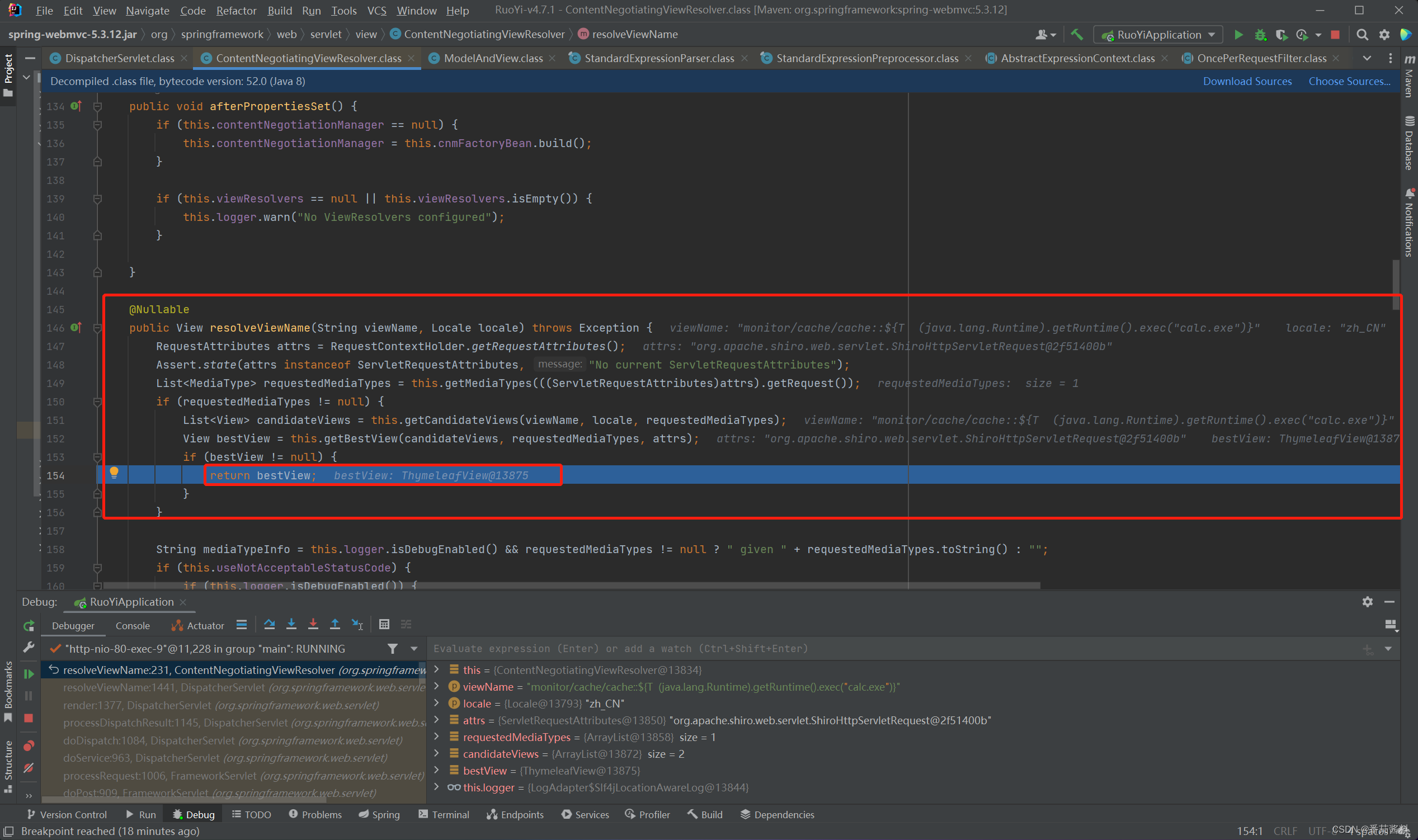
Task: Open RuoYiApplication run configuration dropdown
Action: 1159,35
